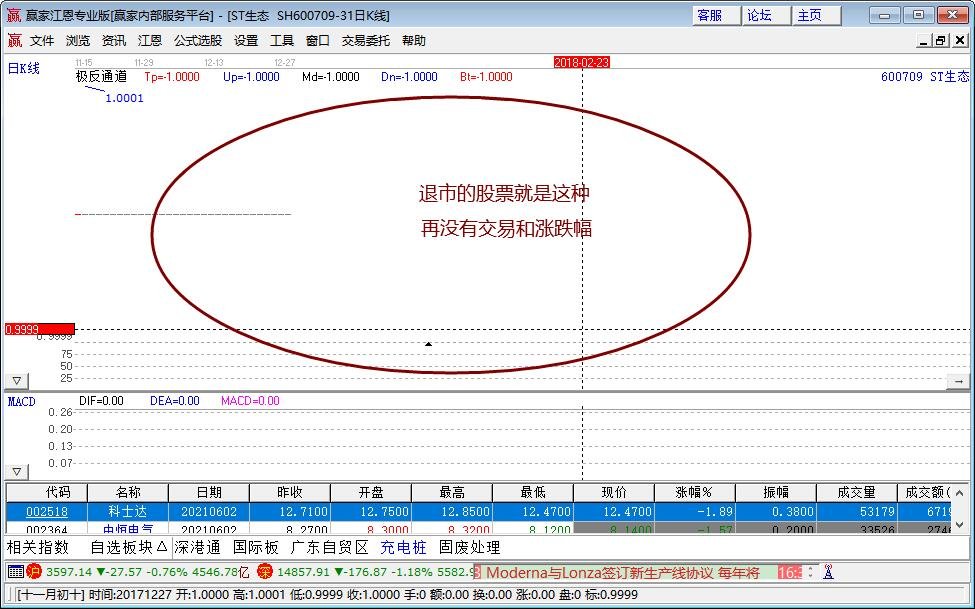Click the 客服 button in the title bar
This screenshot has height=609, width=975.
(x=716, y=16)
